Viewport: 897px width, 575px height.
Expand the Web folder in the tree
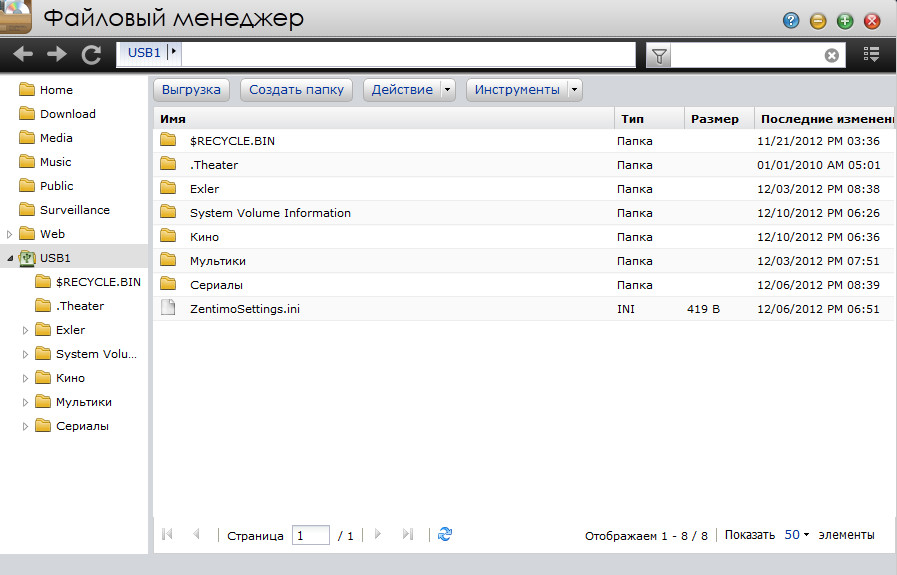[x=10, y=234]
